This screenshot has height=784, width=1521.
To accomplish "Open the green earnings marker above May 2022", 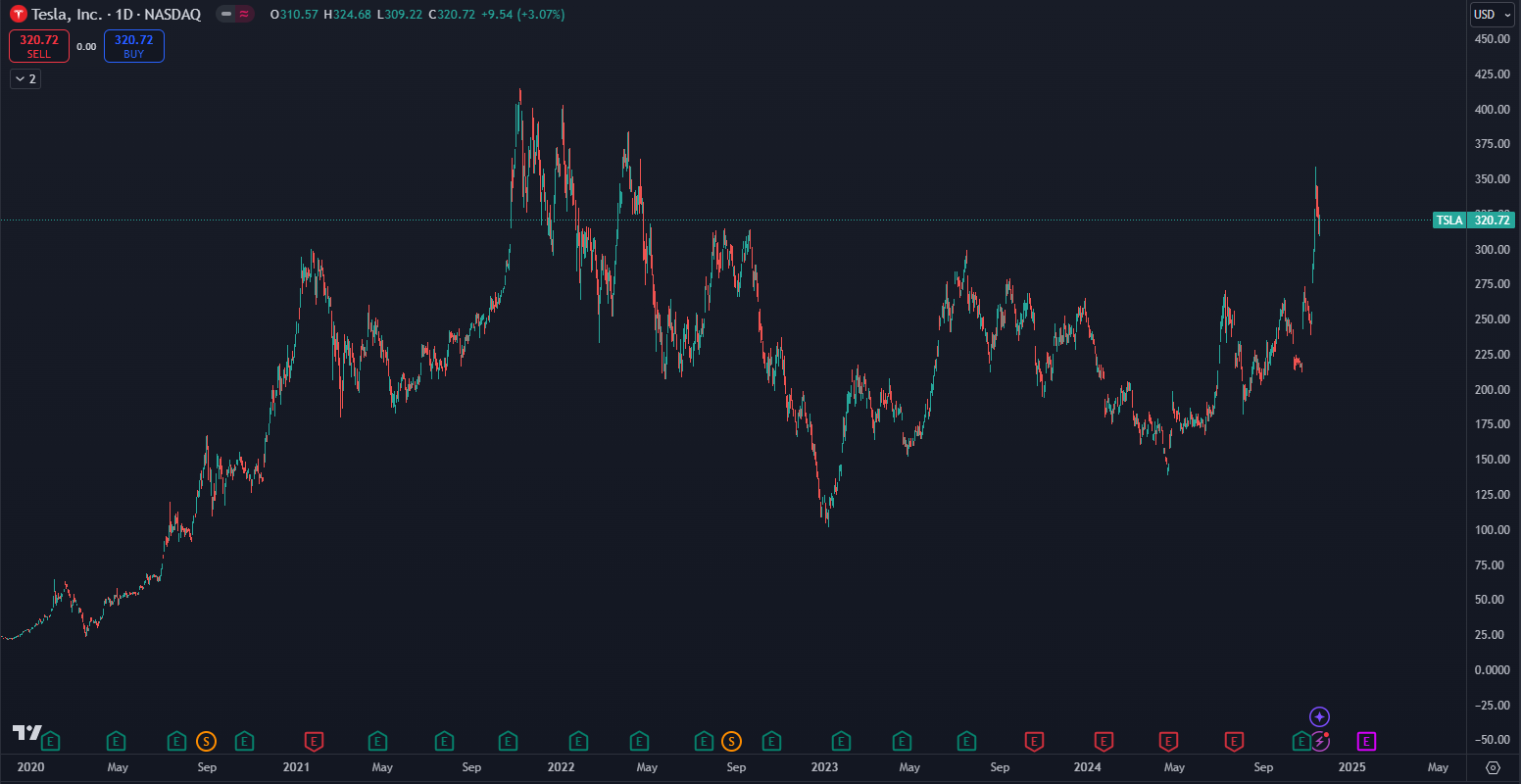I will pyautogui.click(x=640, y=741).
